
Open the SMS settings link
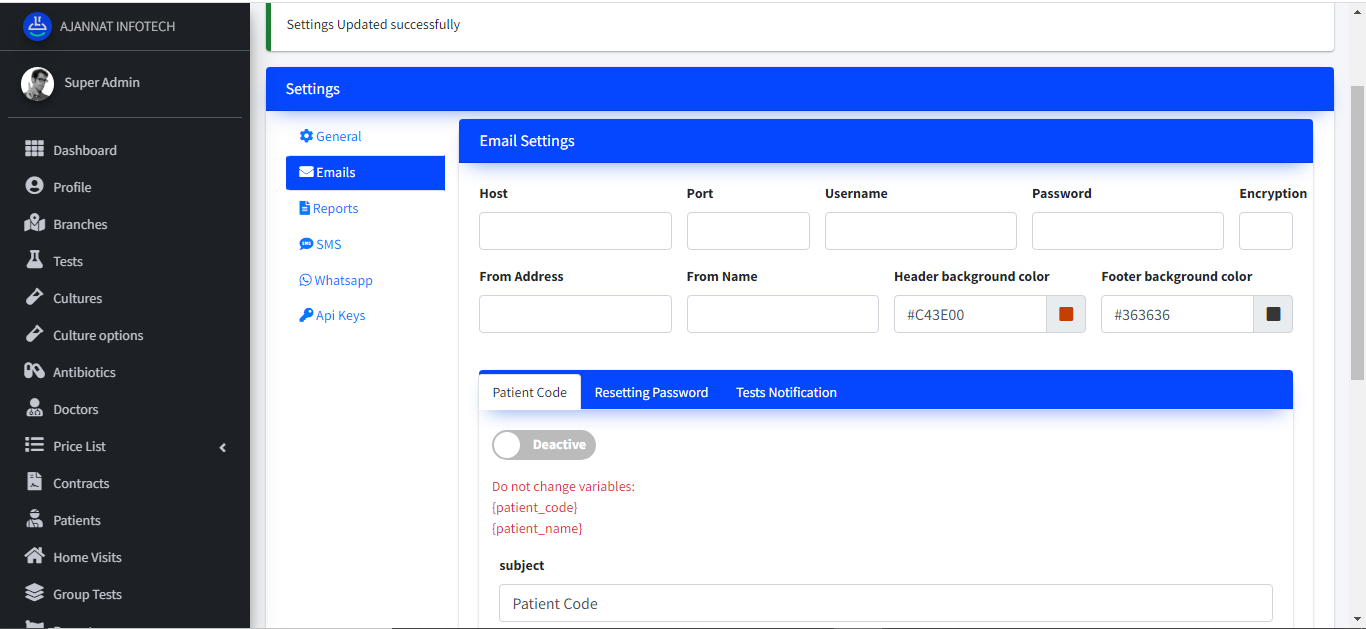(x=321, y=244)
